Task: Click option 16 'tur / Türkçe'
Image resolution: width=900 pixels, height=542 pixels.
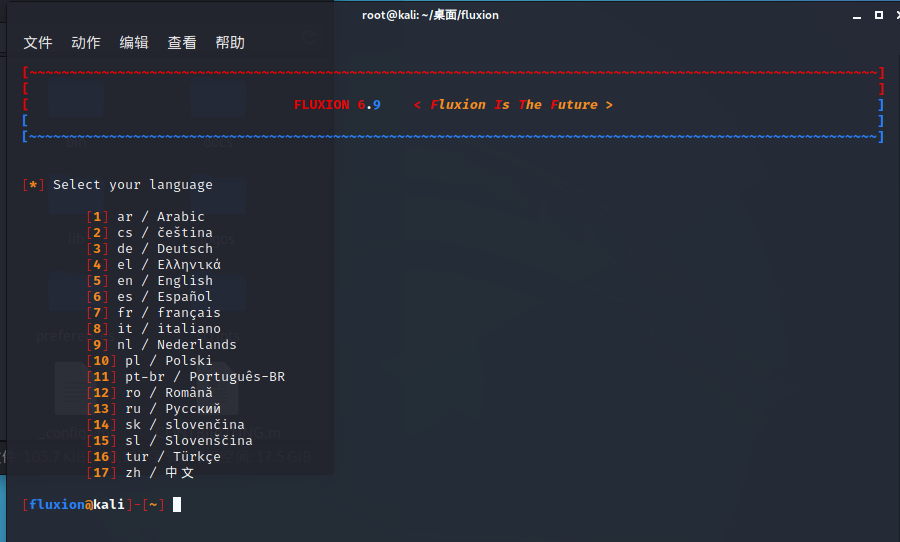Action: click(153, 456)
